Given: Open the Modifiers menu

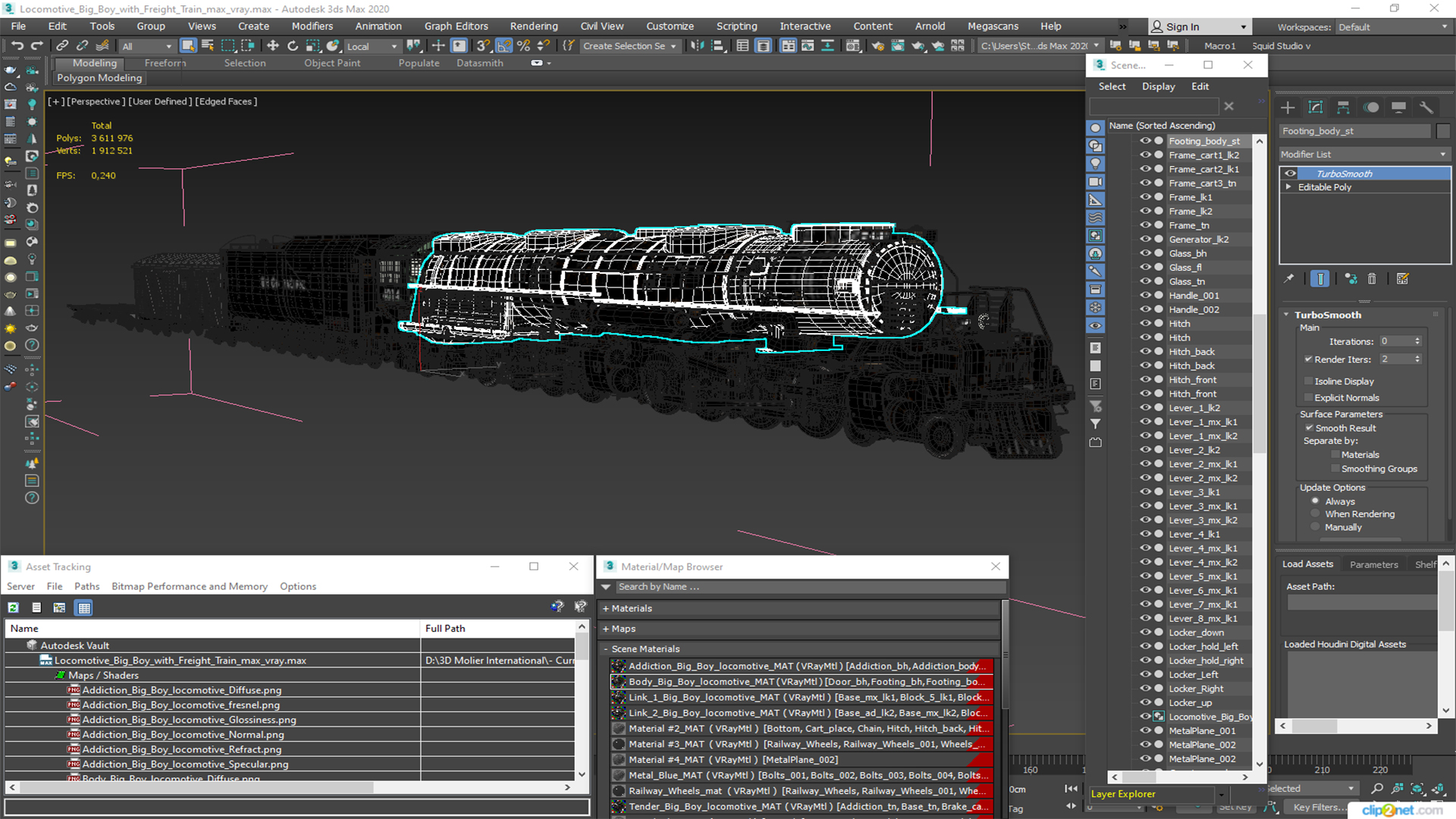Looking at the screenshot, I should pos(312,26).
